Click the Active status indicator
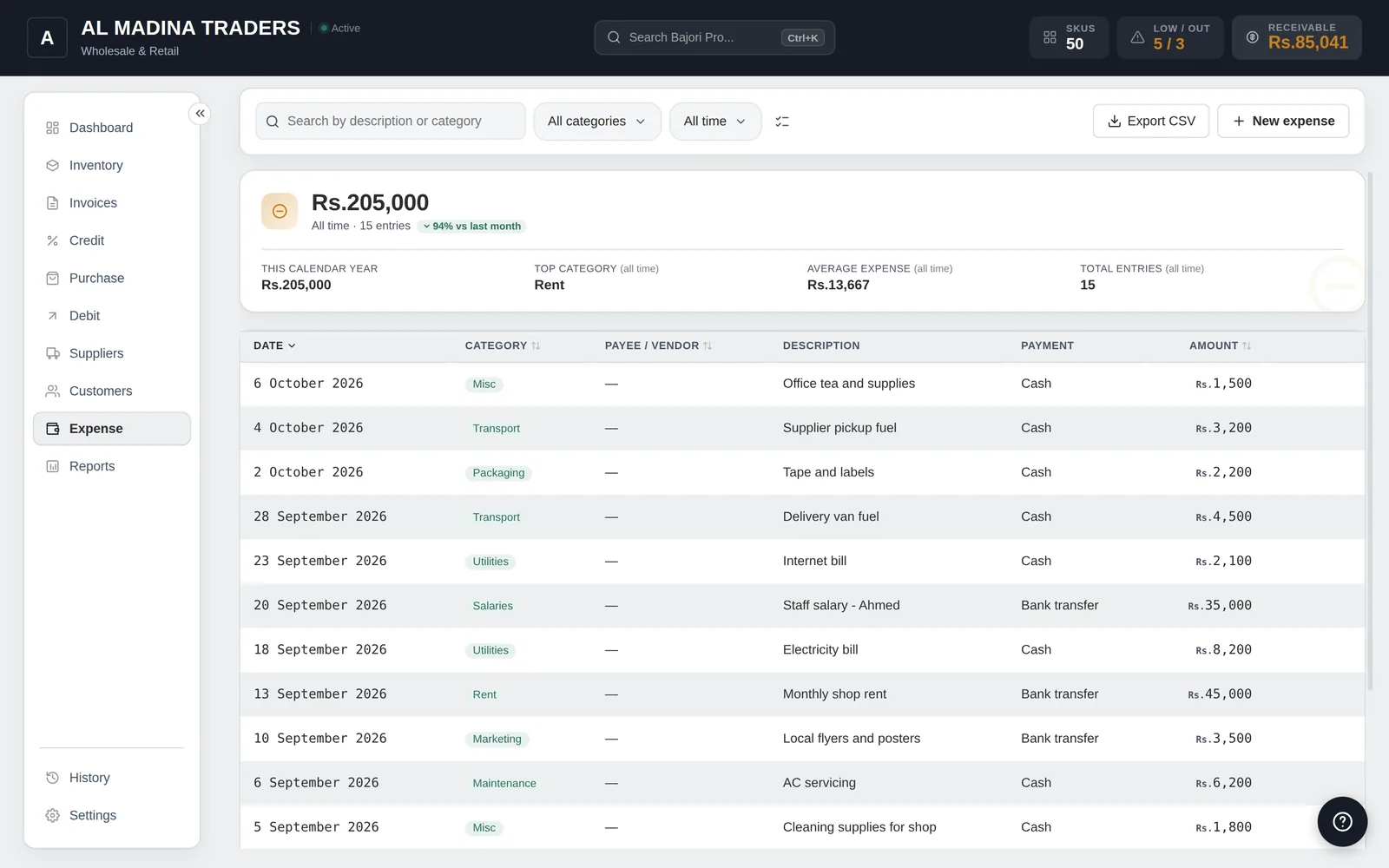Screen dimensions: 1389x868 tap(339, 28)
